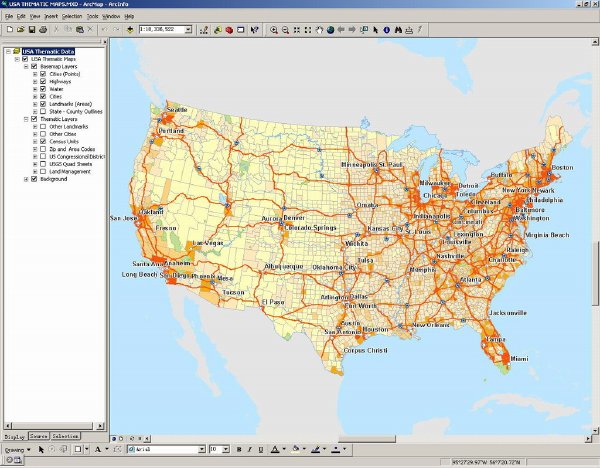Click the Add Data button

pyautogui.click(x=130, y=29)
